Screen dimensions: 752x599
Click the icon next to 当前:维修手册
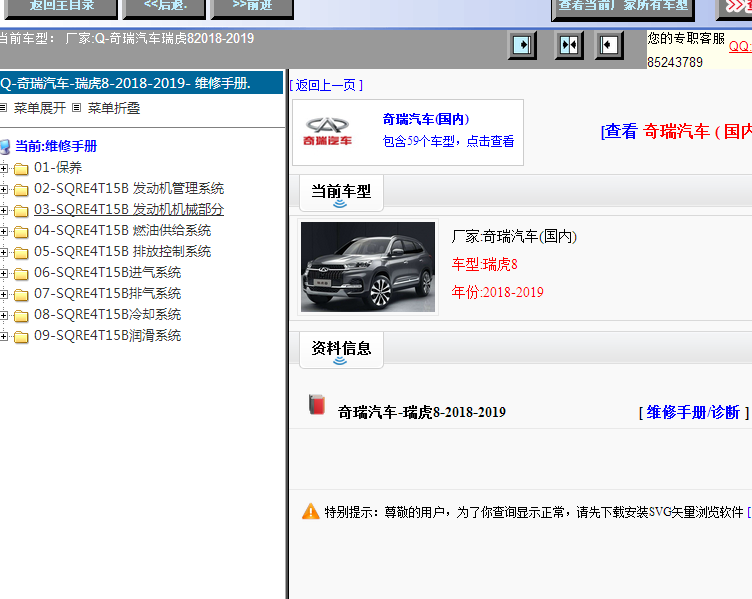(5, 147)
